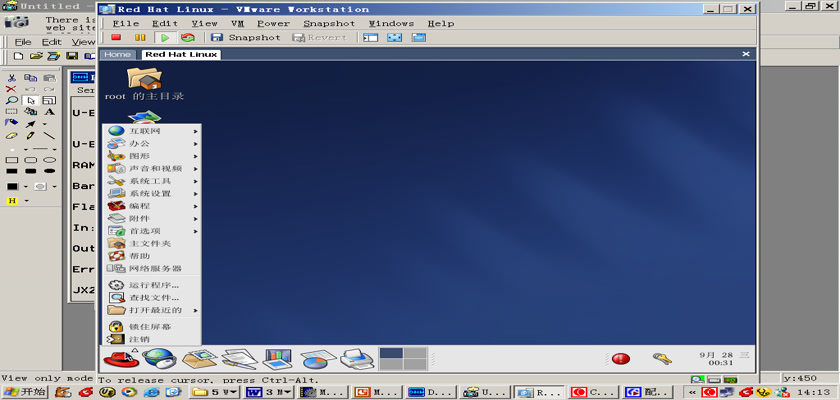Reset the VM with the red-green arrows icon
The width and height of the screenshot is (840, 400).
(x=188, y=37)
